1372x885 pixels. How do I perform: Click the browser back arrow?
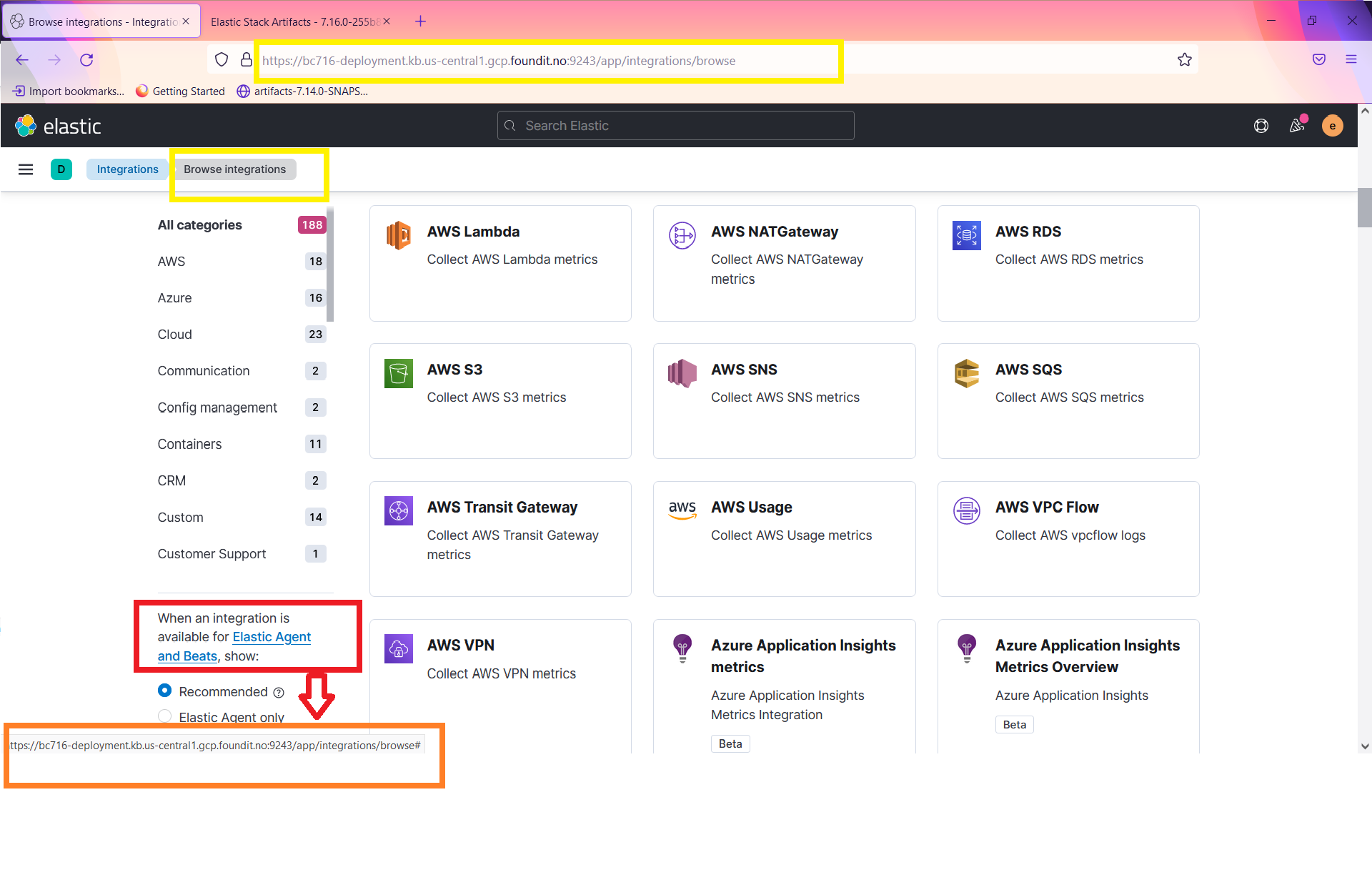[21, 60]
